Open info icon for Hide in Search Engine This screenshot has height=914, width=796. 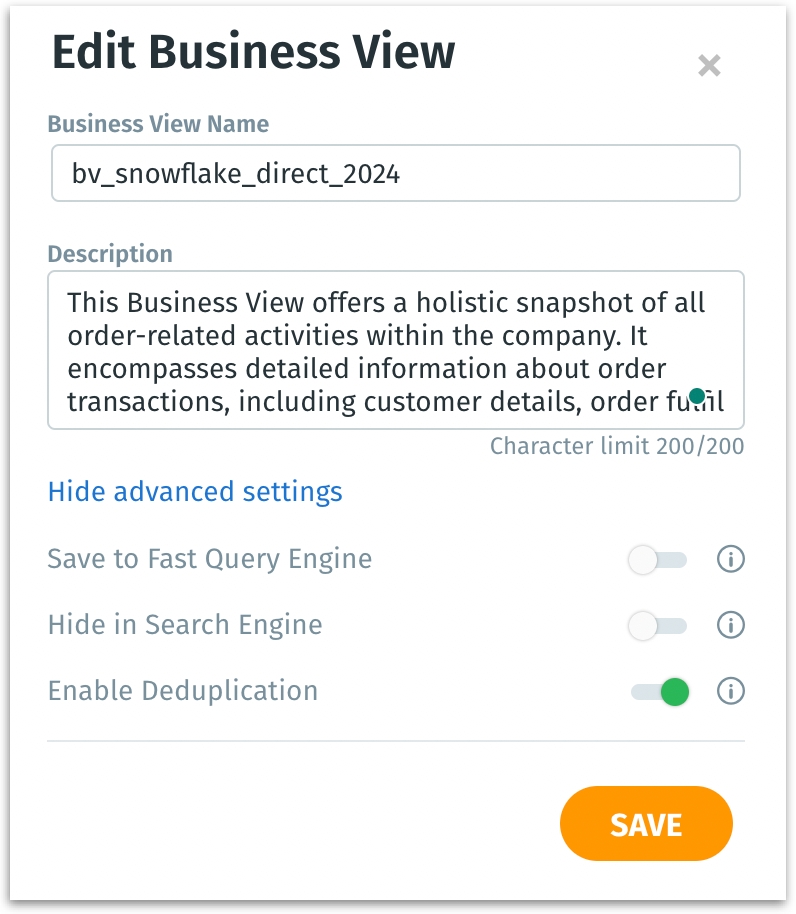(730, 625)
